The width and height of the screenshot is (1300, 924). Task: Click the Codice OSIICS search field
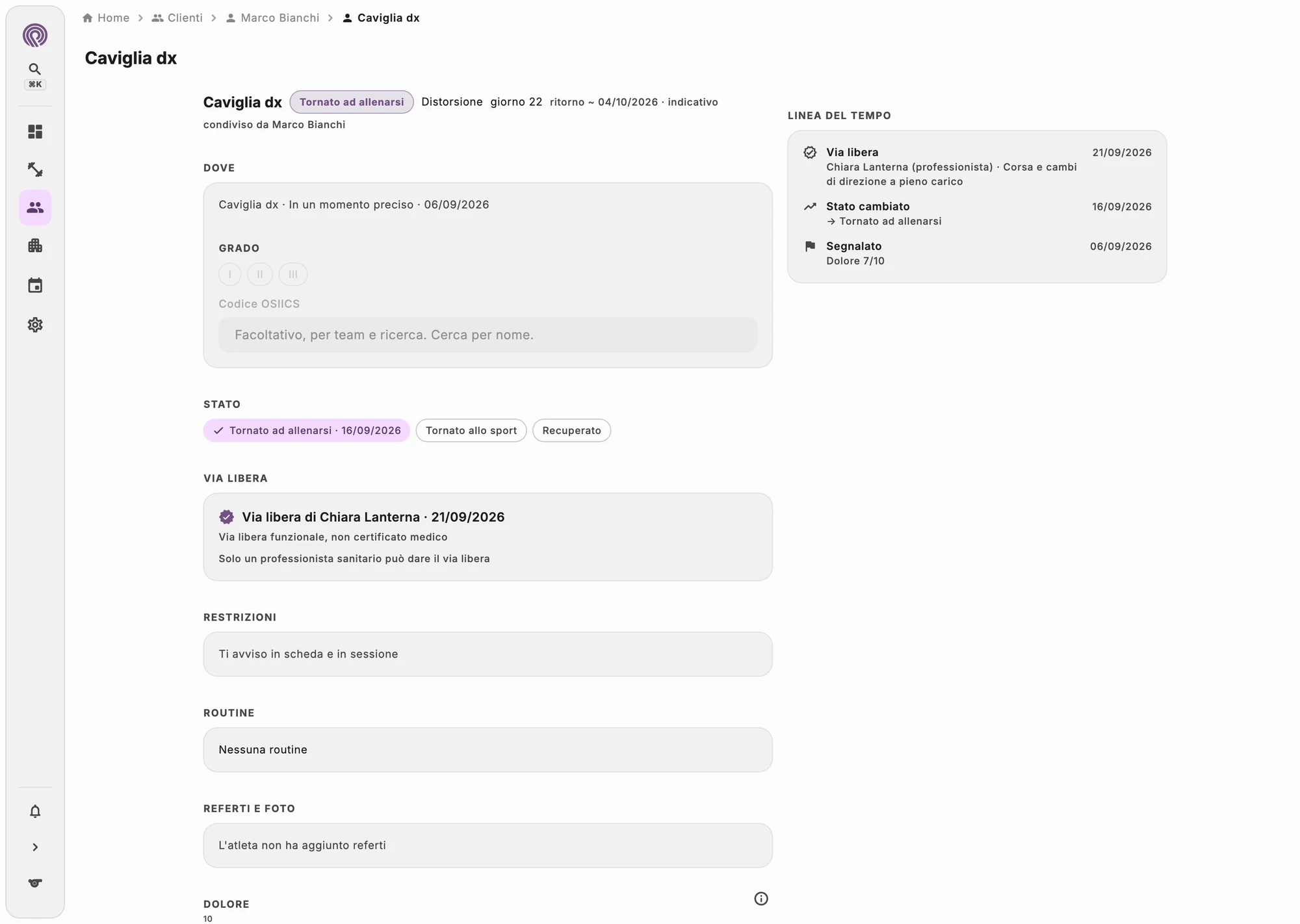click(488, 335)
